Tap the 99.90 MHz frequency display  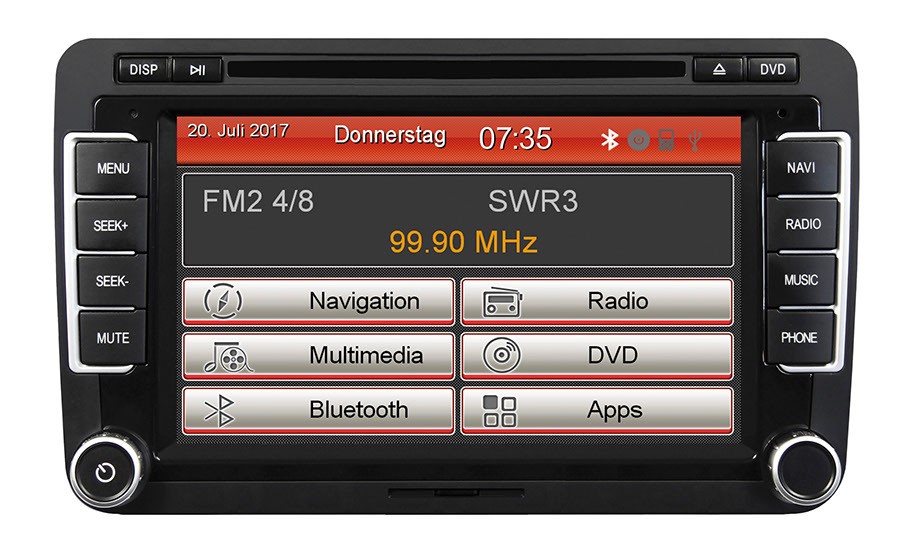(463, 242)
